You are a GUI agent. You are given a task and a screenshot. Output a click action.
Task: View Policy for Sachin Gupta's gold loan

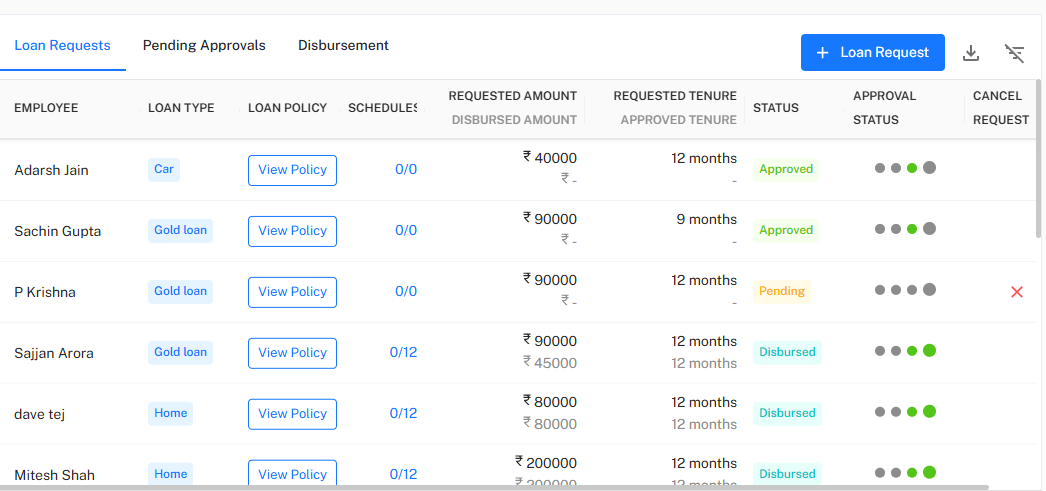click(x=292, y=231)
